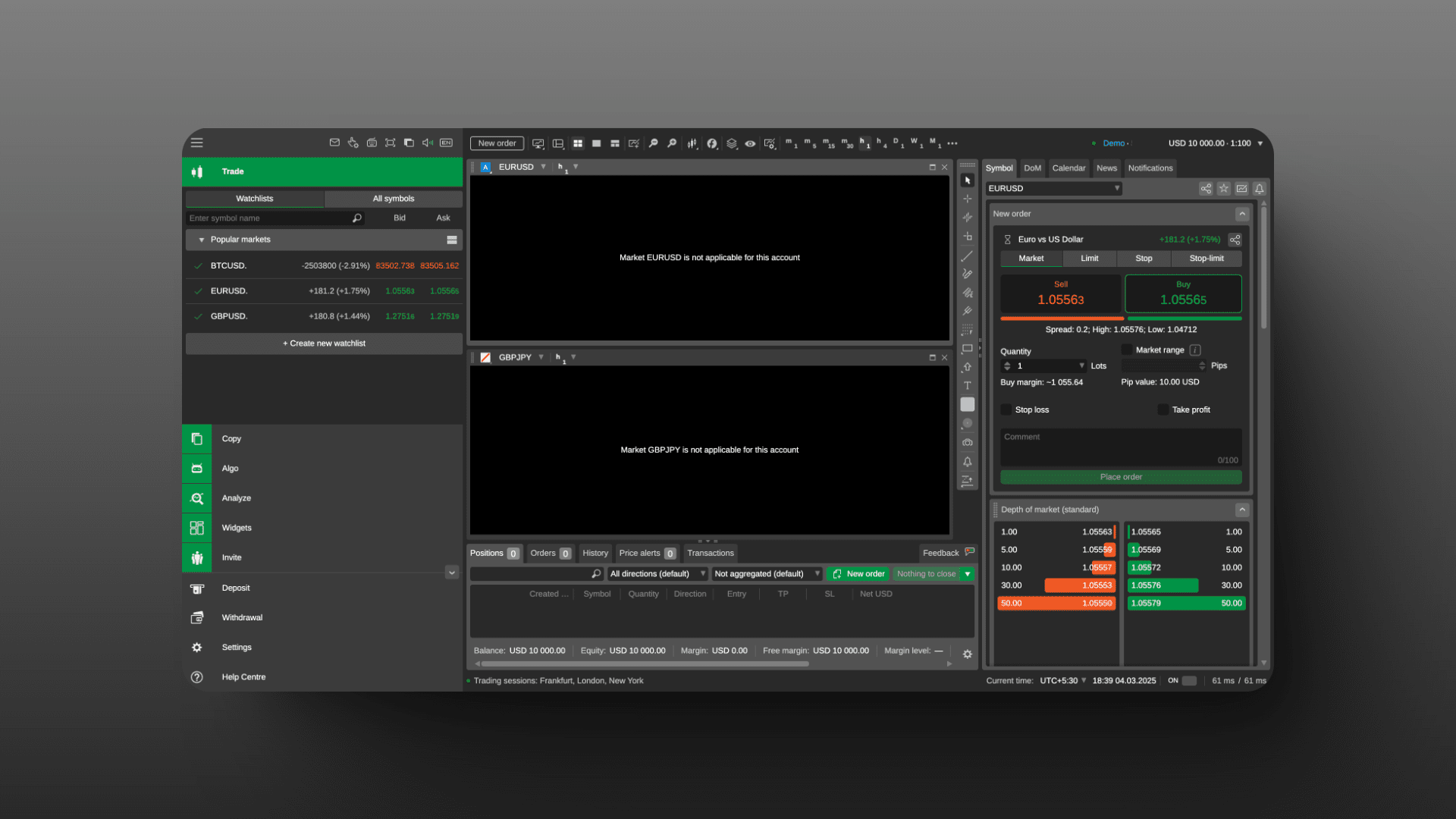Collapse the Popular markets list
The height and width of the screenshot is (819, 1456).
(x=200, y=240)
